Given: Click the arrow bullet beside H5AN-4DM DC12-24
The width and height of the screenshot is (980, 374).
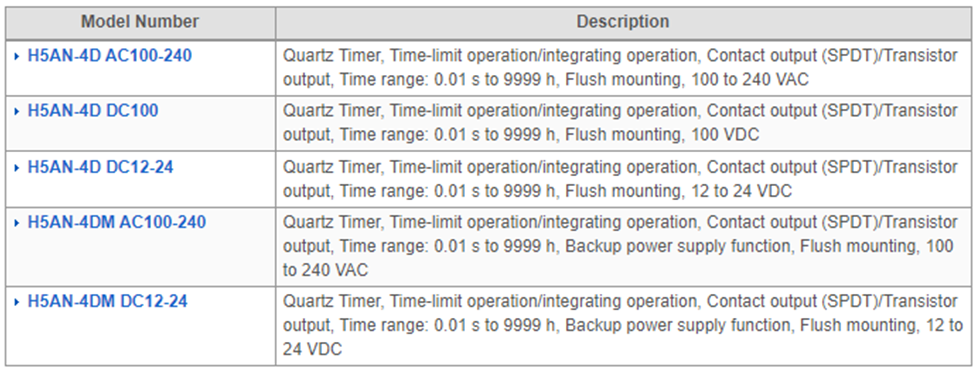Looking at the screenshot, I should (18, 302).
